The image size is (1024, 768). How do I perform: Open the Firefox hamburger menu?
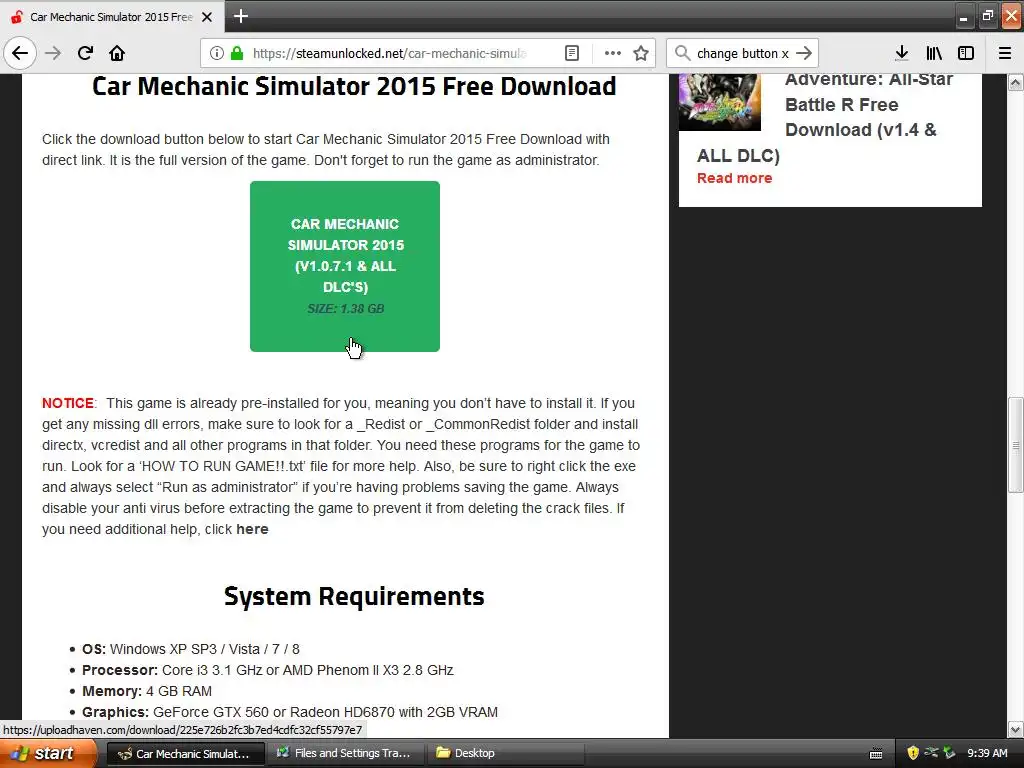1005,53
